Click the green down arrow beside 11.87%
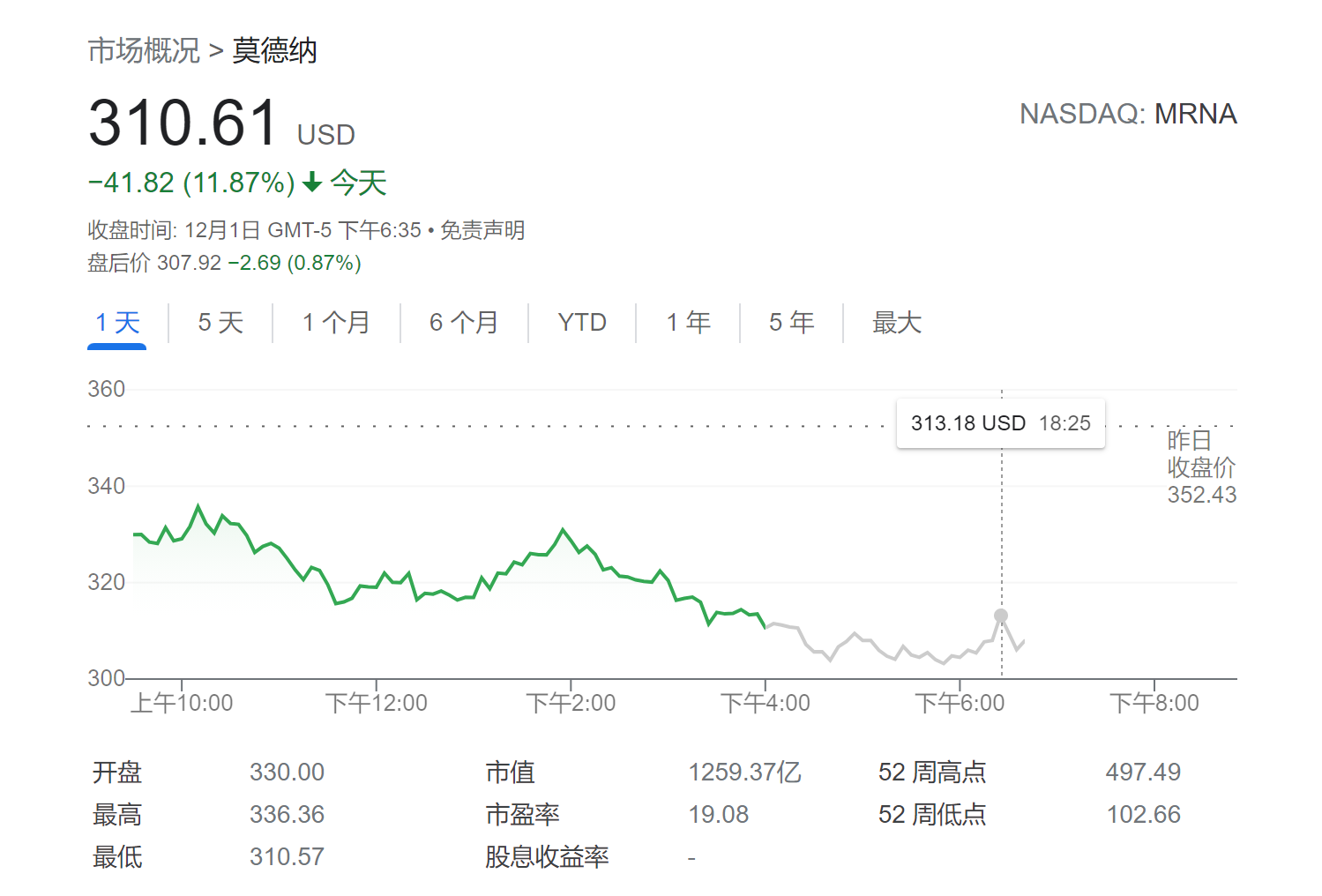Screen dimensions: 1322x896 point(311,183)
